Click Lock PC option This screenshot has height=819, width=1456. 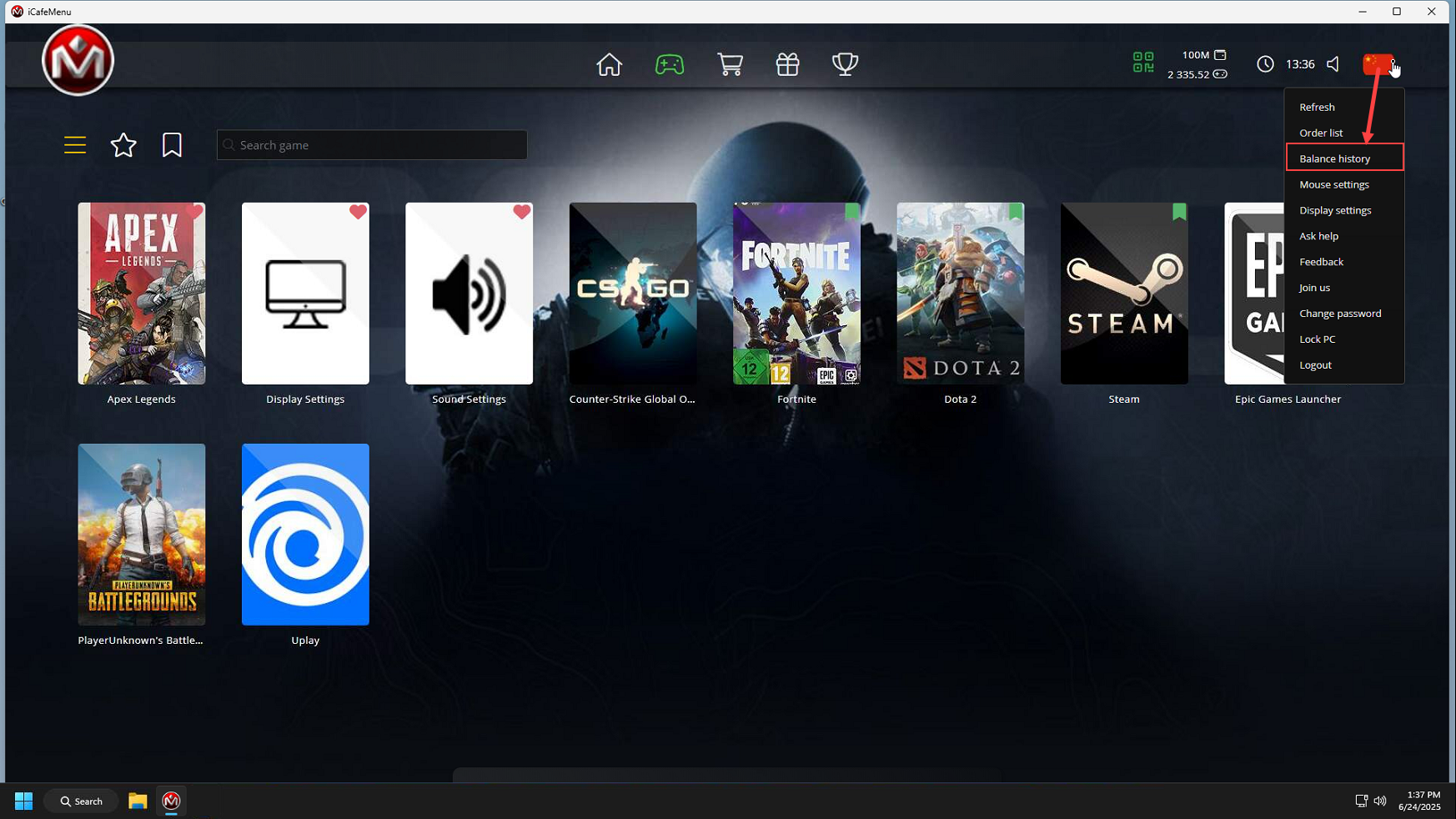tap(1317, 339)
